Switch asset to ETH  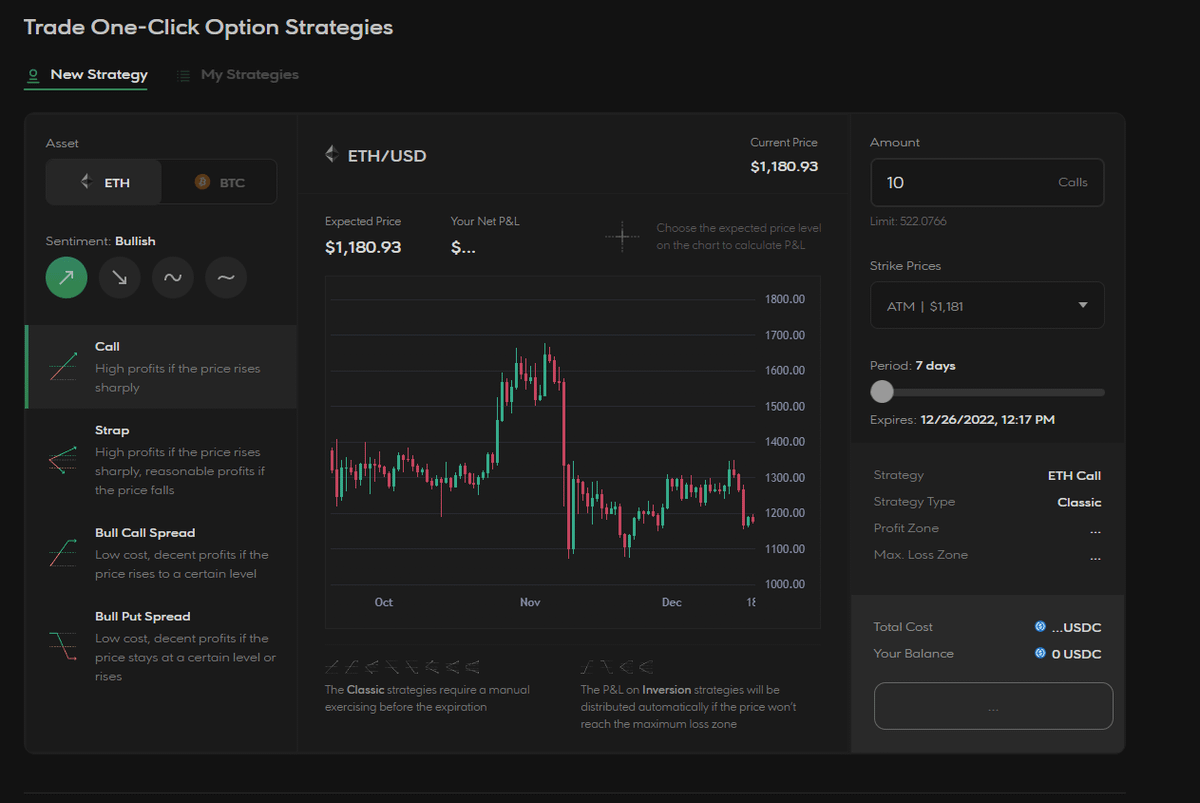[x=105, y=182]
